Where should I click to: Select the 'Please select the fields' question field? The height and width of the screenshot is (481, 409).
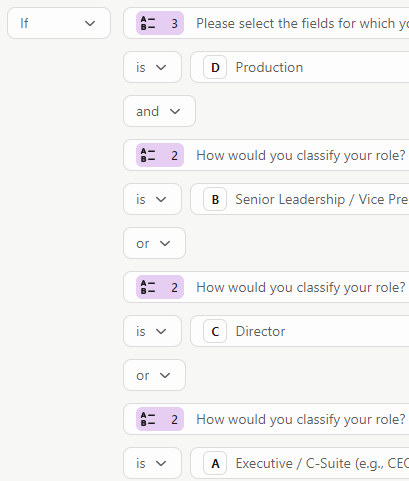coord(266,23)
